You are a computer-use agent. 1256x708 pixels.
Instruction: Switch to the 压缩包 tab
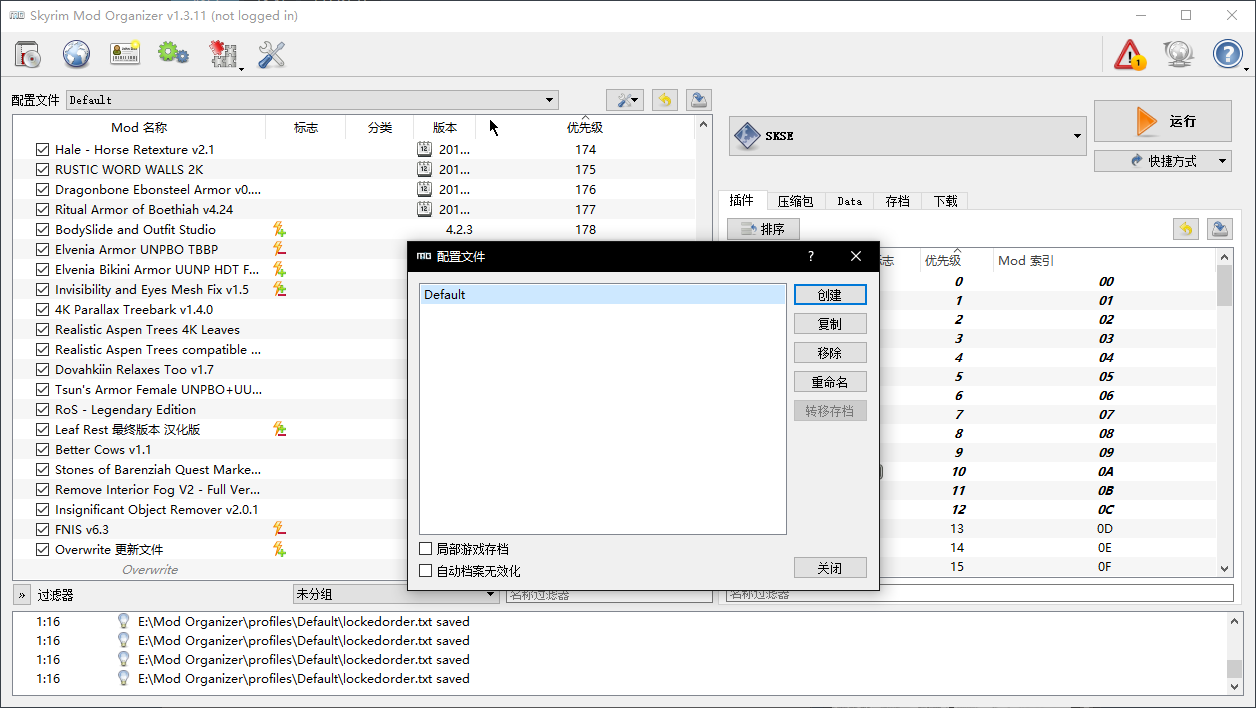point(796,201)
